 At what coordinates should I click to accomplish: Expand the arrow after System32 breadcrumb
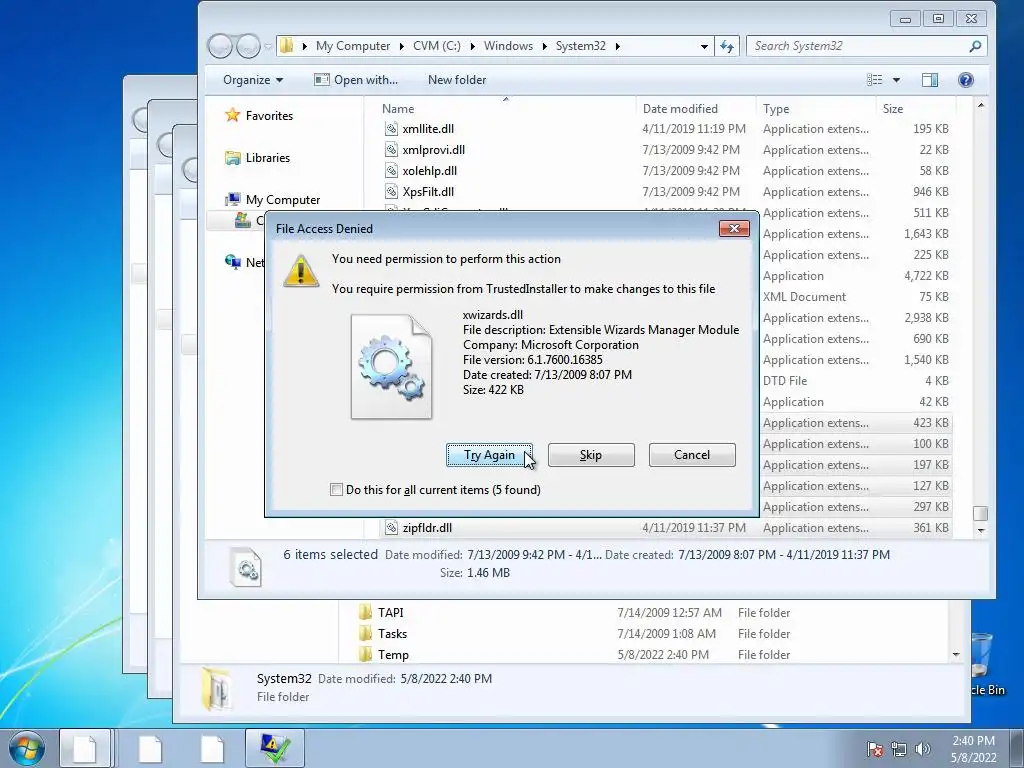coord(617,46)
